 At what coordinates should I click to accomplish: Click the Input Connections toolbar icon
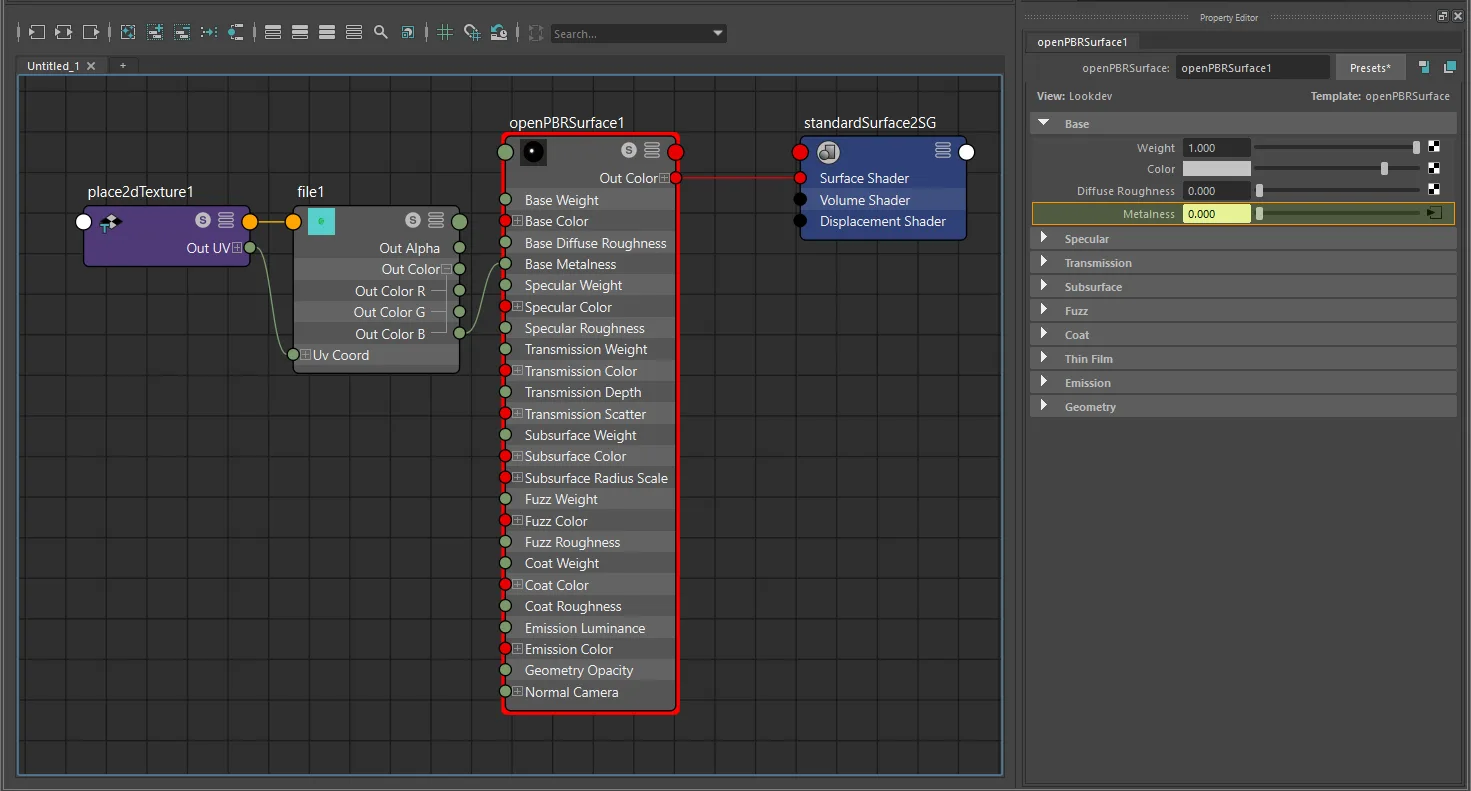tap(36, 33)
